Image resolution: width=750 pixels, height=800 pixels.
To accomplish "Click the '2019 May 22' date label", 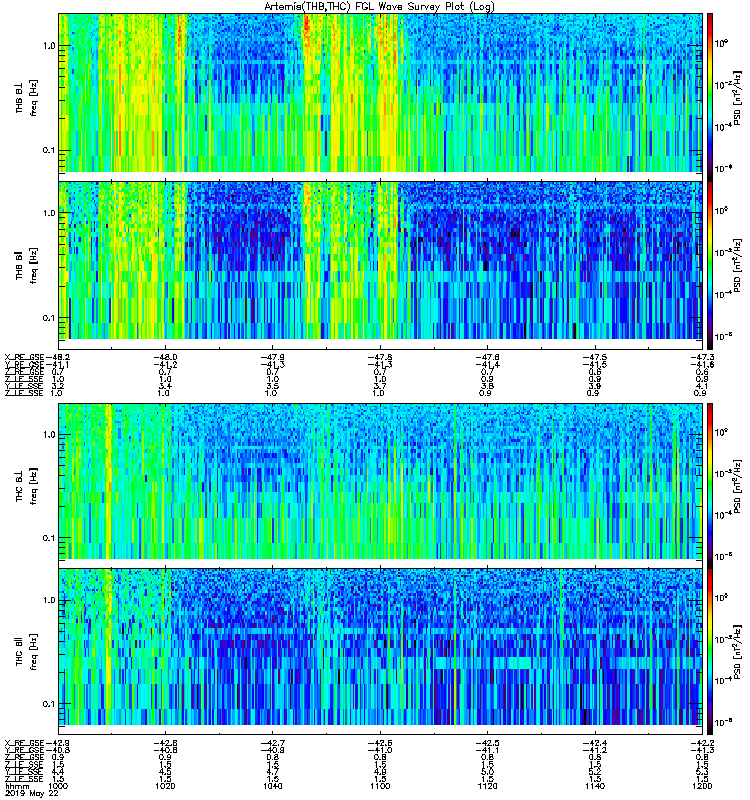I will [32, 793].
